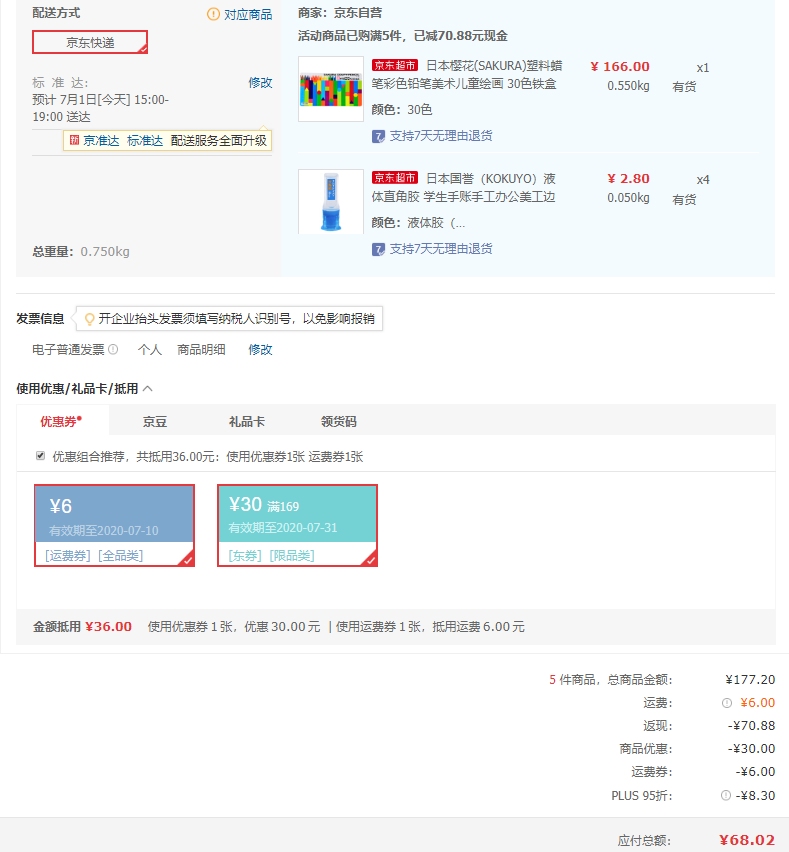The height and width of the screenshot is (852, 789).
Task: Open the 日本樱花(SAKURA) product title
Action: pos(467,75)
